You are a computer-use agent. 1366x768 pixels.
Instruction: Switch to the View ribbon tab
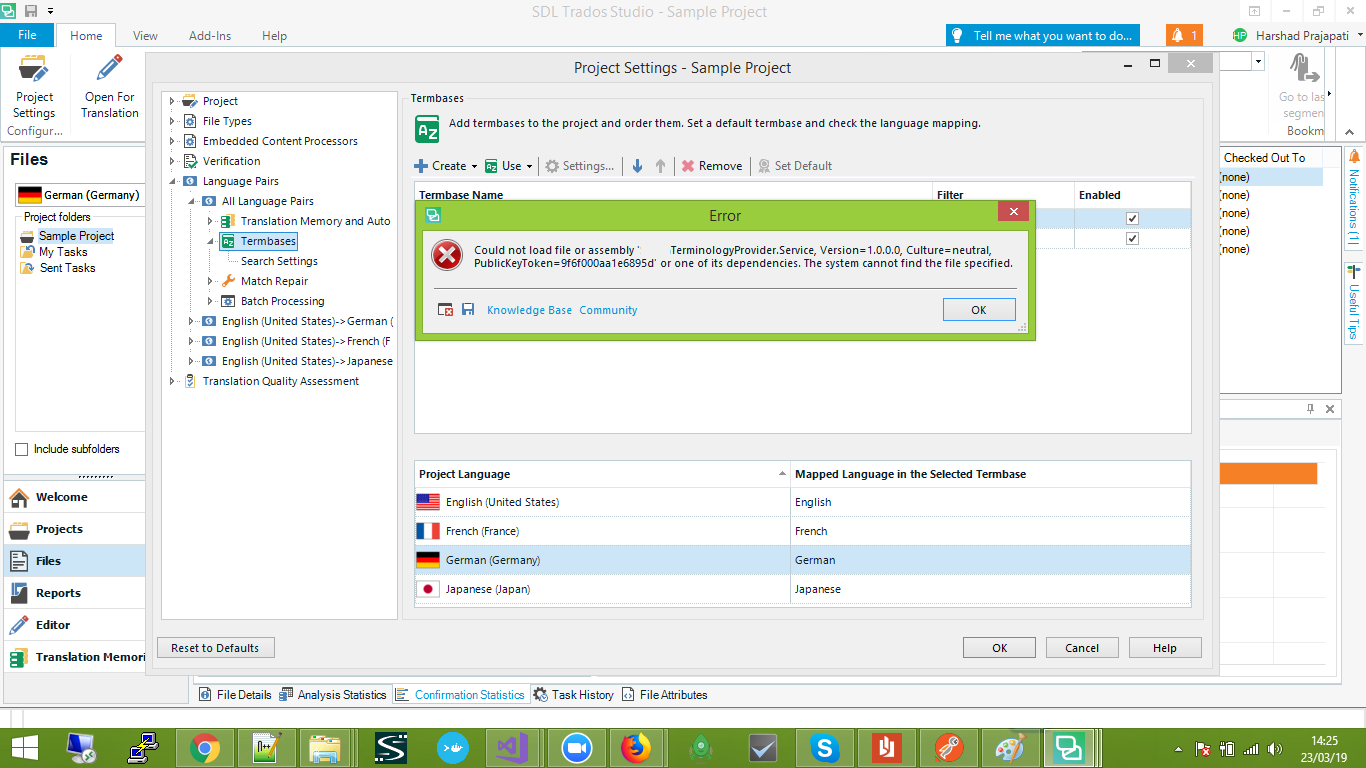coord(145,36)
